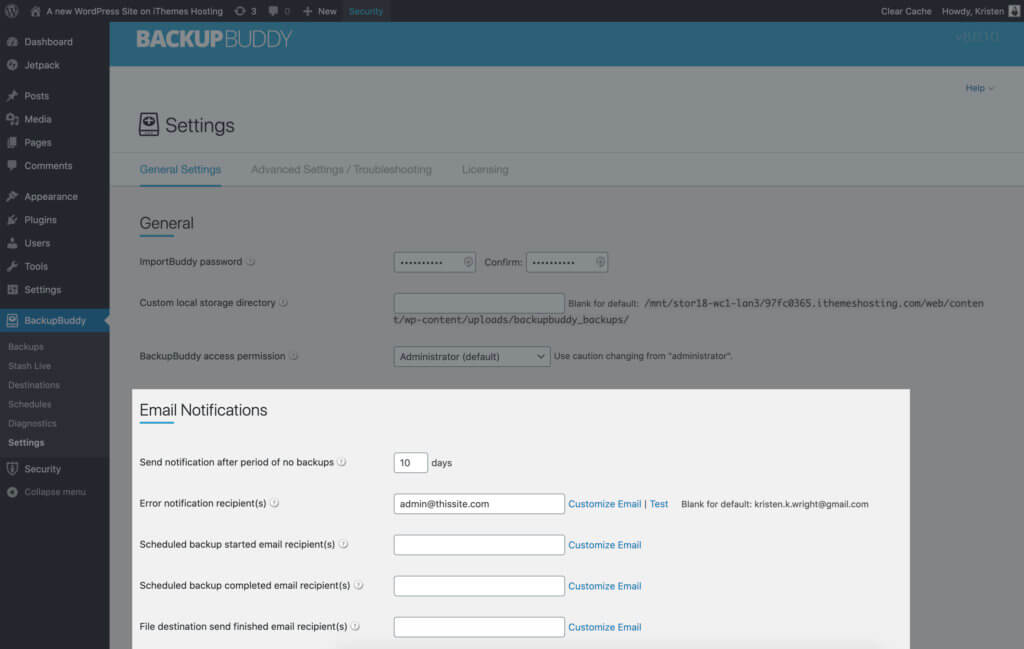Open Destinations submenu item
This screenshot has width=1024, height=649.
tap(34, 385)
